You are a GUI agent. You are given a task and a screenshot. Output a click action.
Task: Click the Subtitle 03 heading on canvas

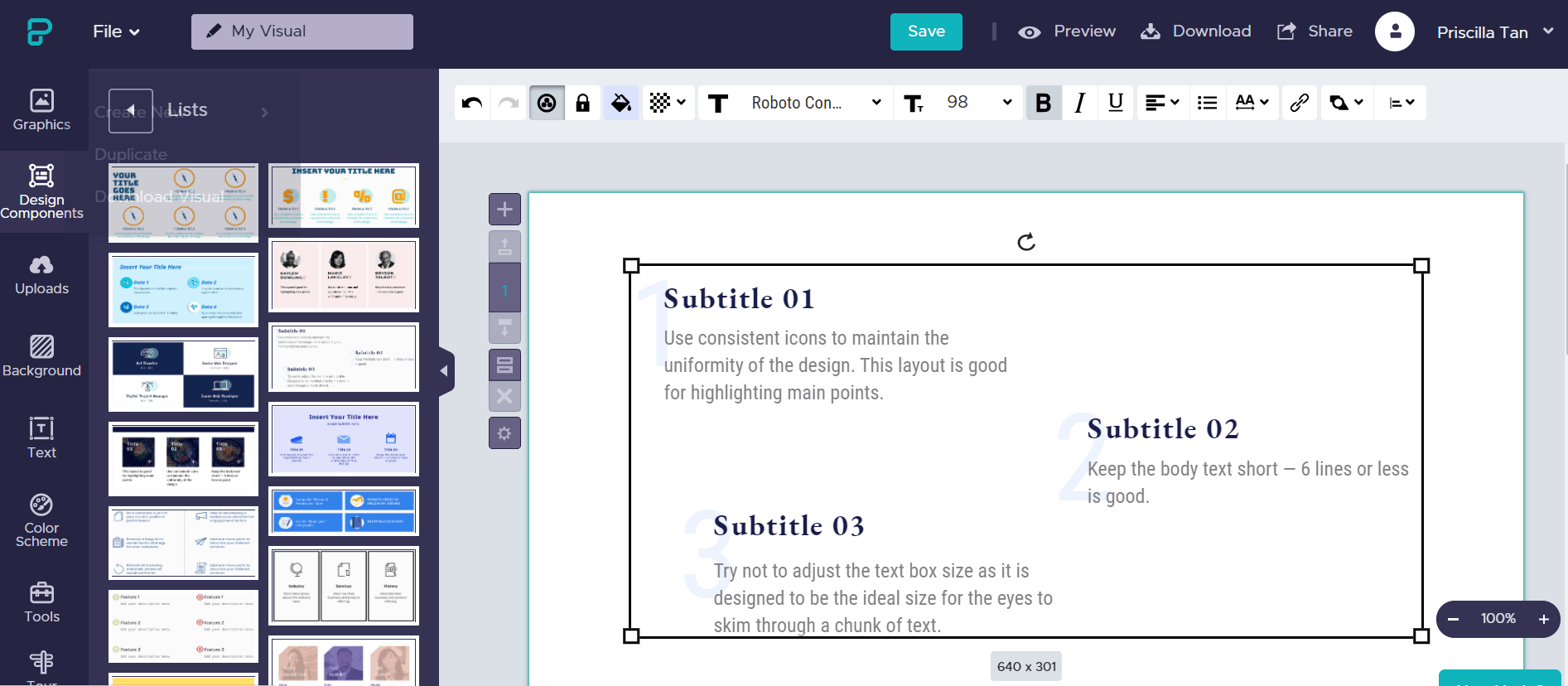point(789,526)
